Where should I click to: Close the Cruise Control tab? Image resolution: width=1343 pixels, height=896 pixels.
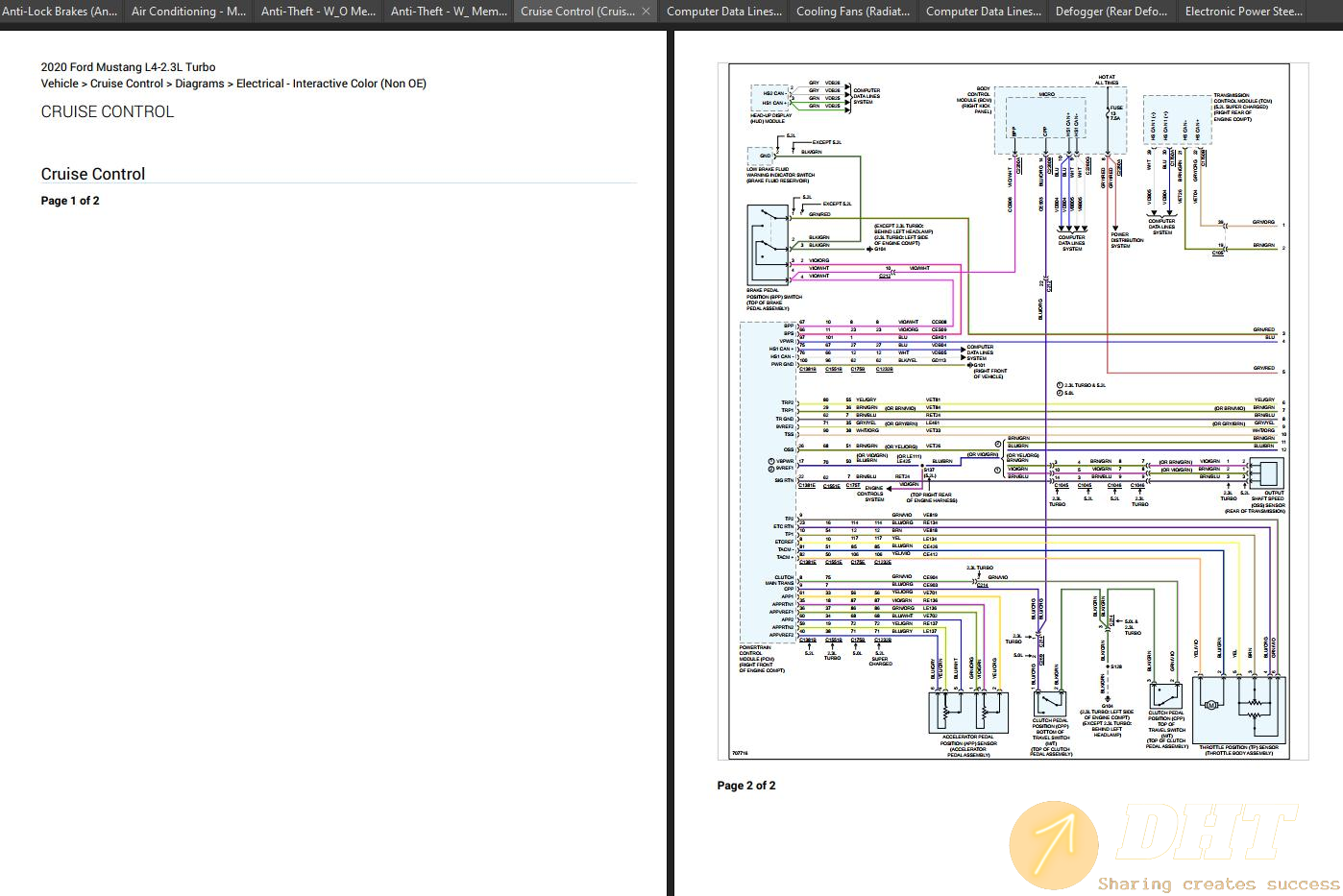point(647,12)
